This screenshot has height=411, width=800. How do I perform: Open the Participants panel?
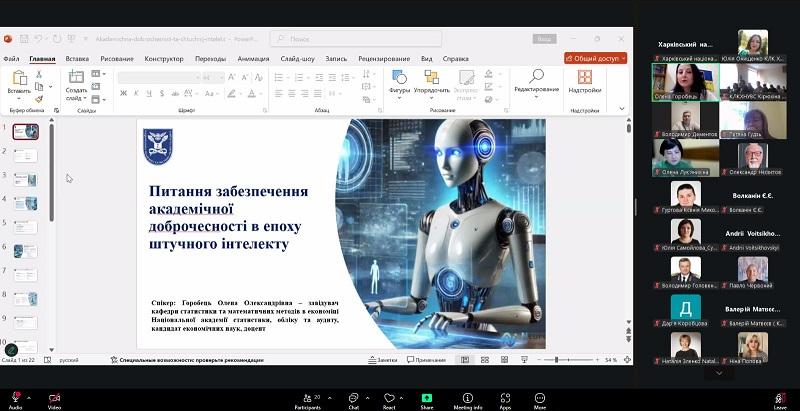[x=307, y=397]
